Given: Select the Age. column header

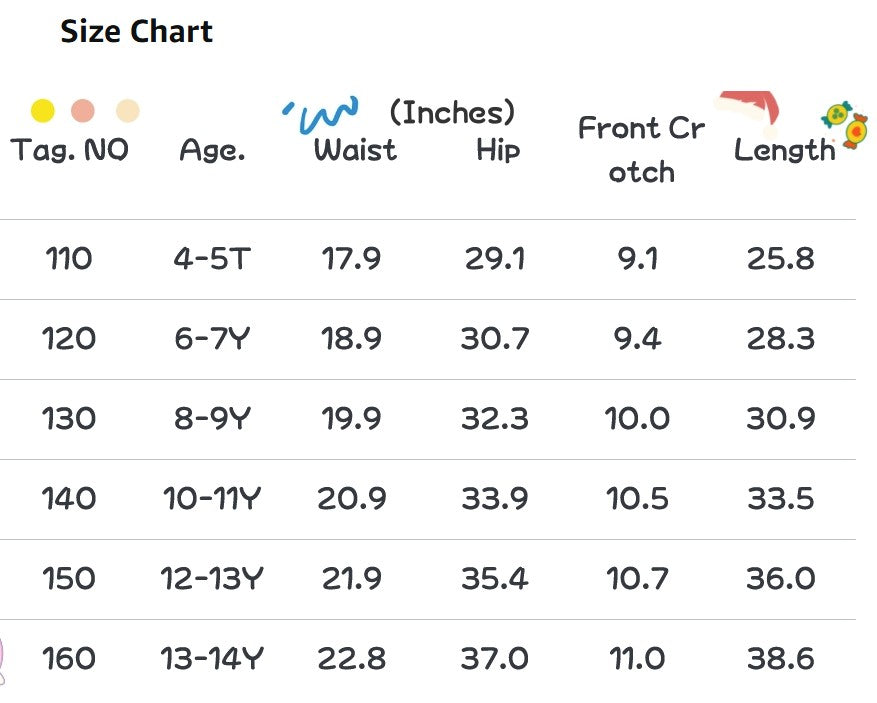Looking at the screenshot, I should (212, 151).
